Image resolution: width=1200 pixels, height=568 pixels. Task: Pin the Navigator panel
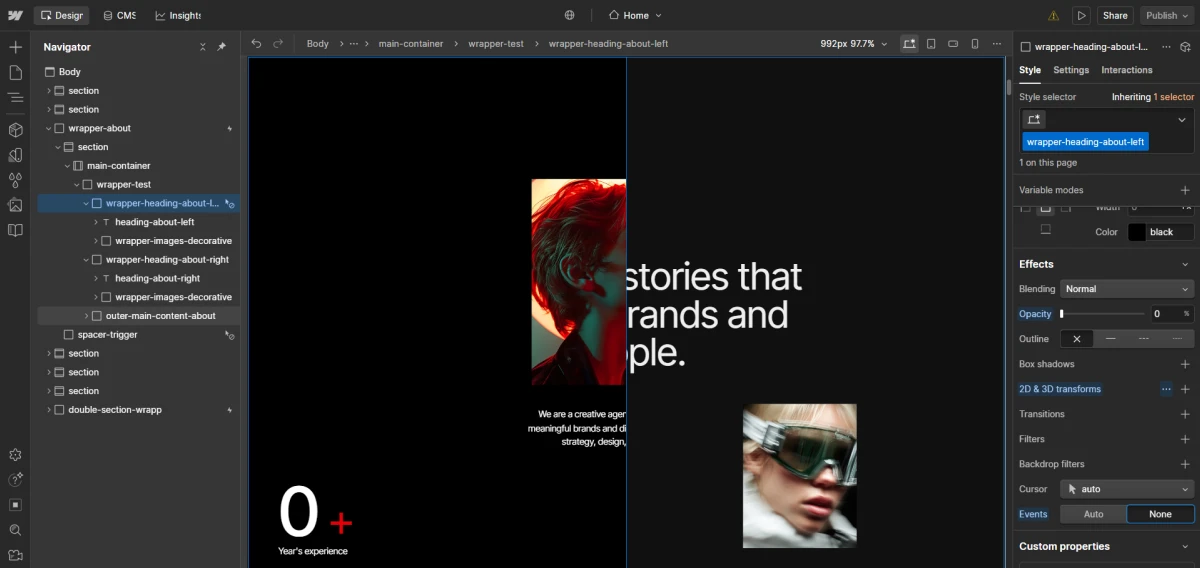pyautogui.click(x=222, y=47)
